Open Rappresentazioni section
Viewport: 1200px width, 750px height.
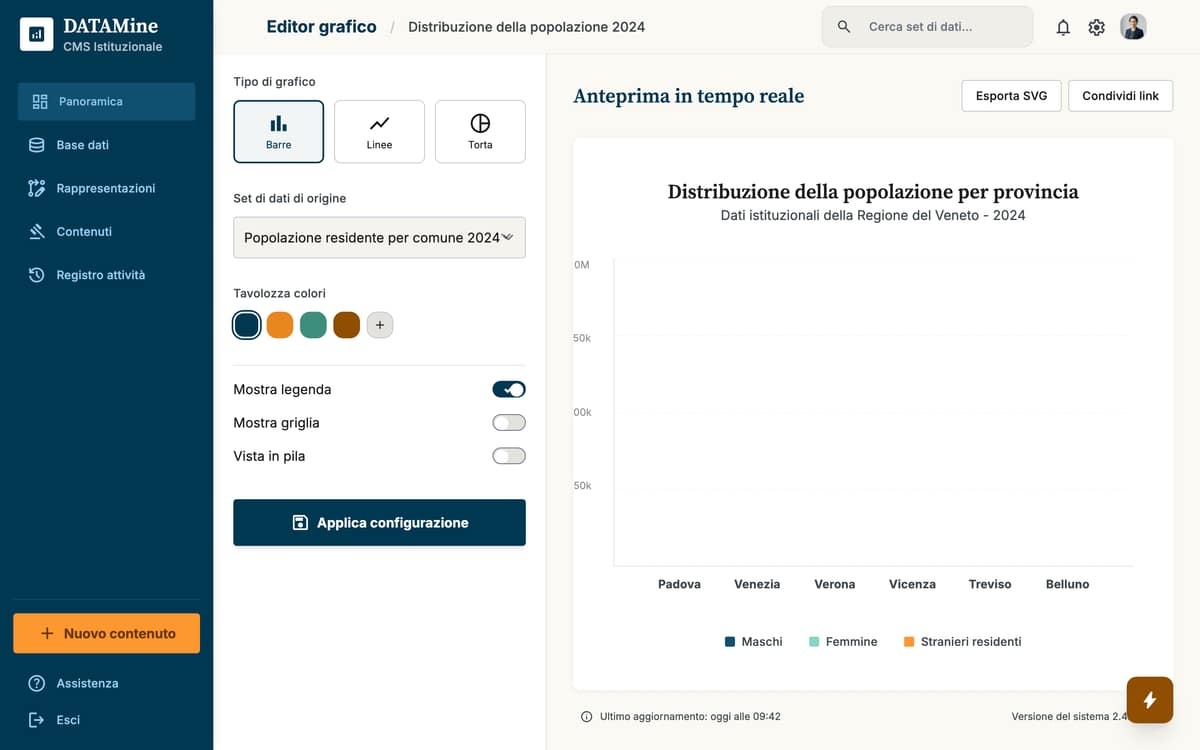(x=106, y=188)
